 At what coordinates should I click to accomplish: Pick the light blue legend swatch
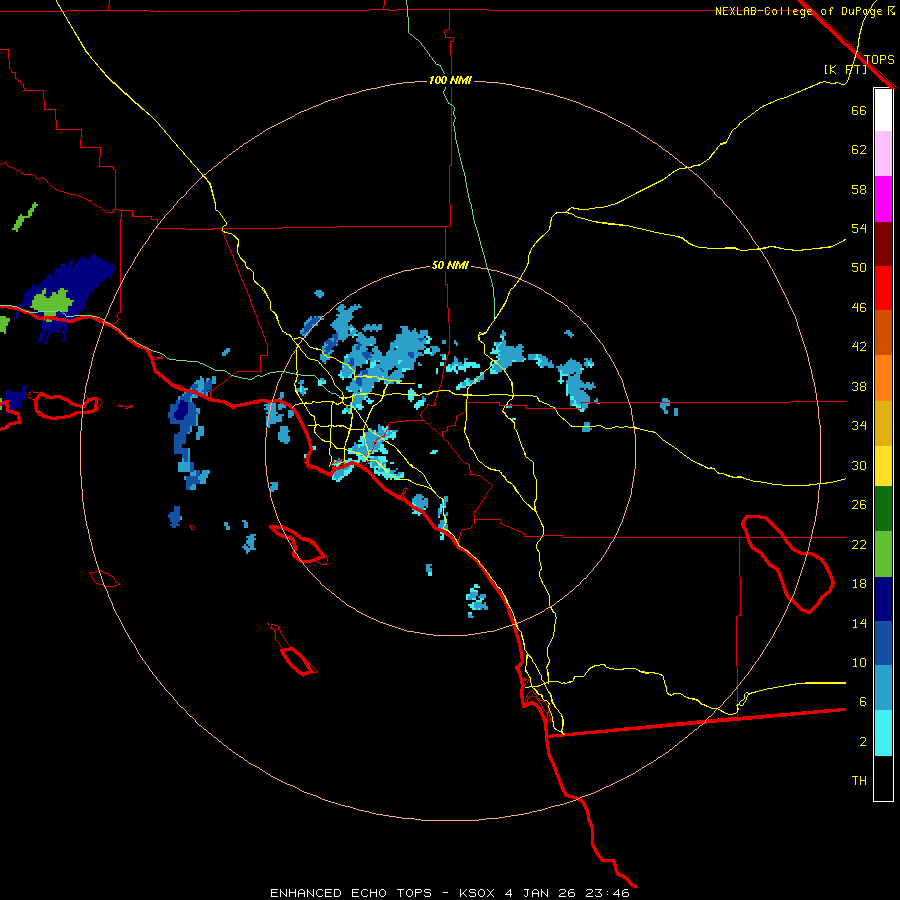pos(883,688)
